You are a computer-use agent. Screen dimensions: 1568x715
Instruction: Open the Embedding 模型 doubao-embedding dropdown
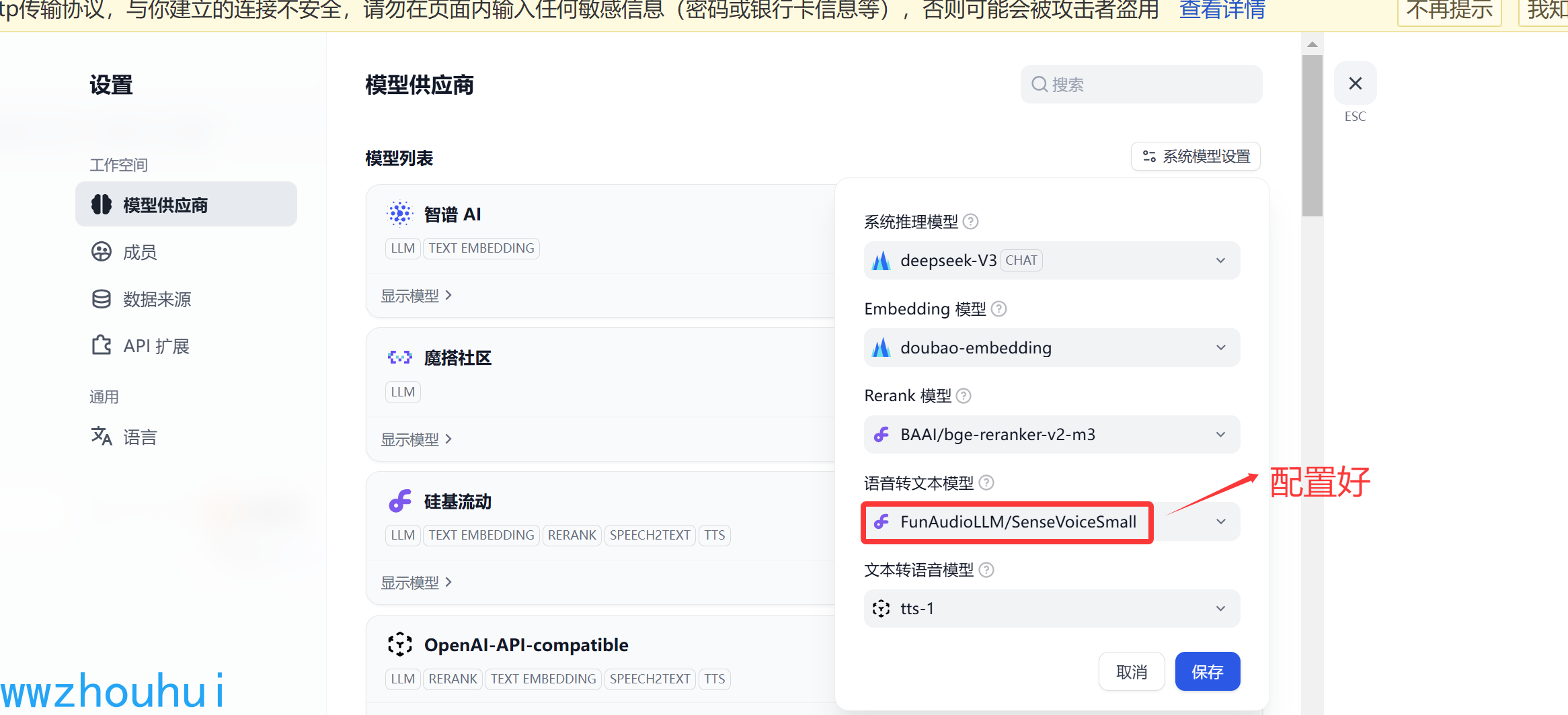tap(1052, 347)
